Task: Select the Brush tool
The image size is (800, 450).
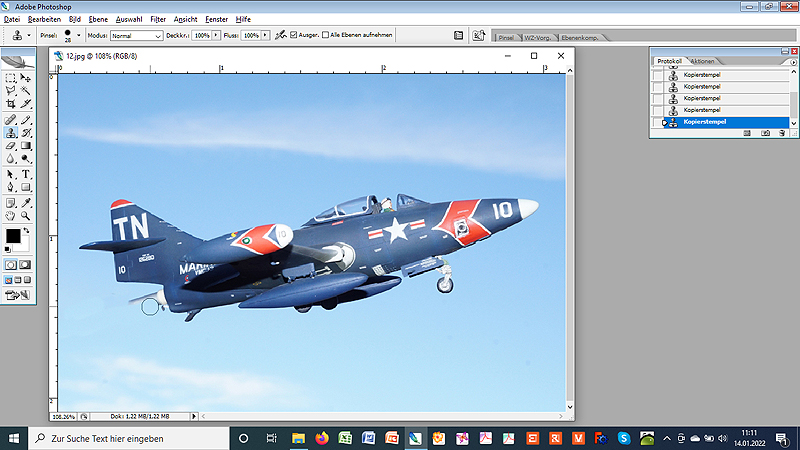Action: tap(26, 120)
